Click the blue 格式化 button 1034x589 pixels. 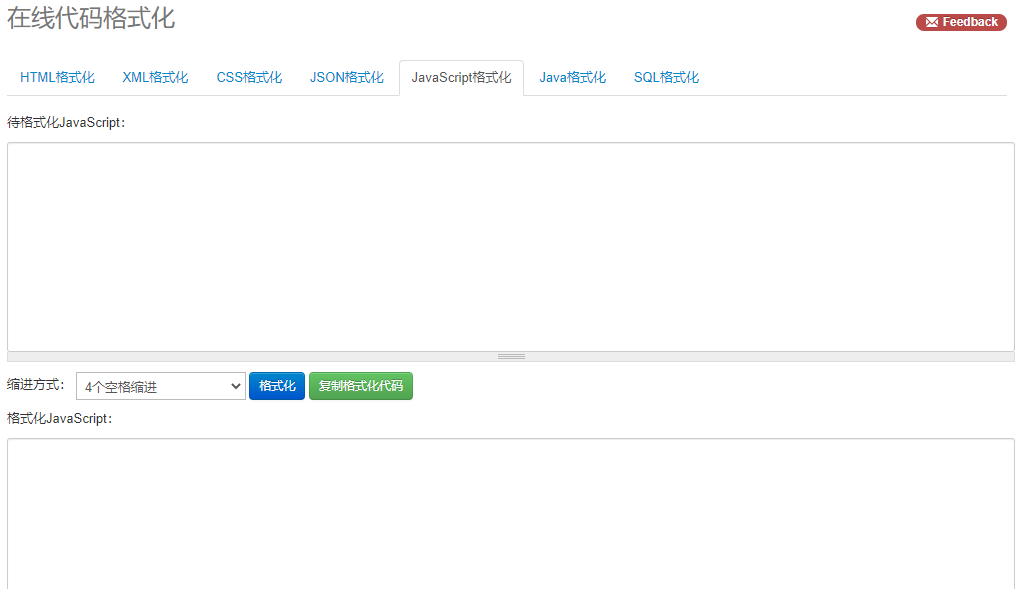[x=277, y=386]
